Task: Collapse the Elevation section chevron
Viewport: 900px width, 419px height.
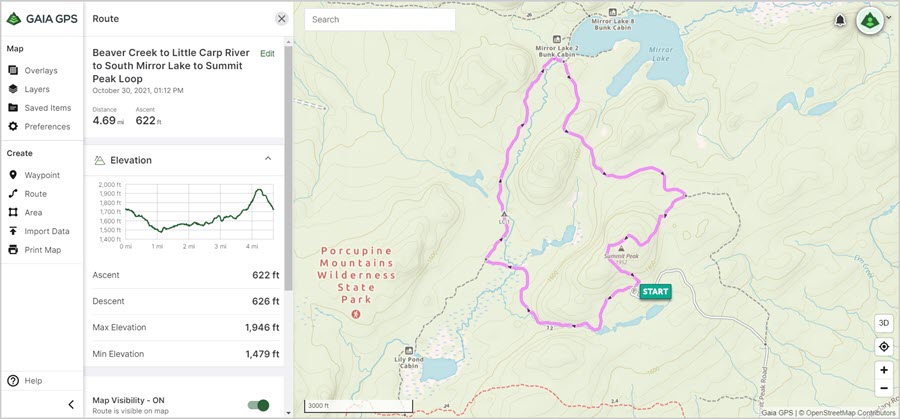Action: coord(268,159)
